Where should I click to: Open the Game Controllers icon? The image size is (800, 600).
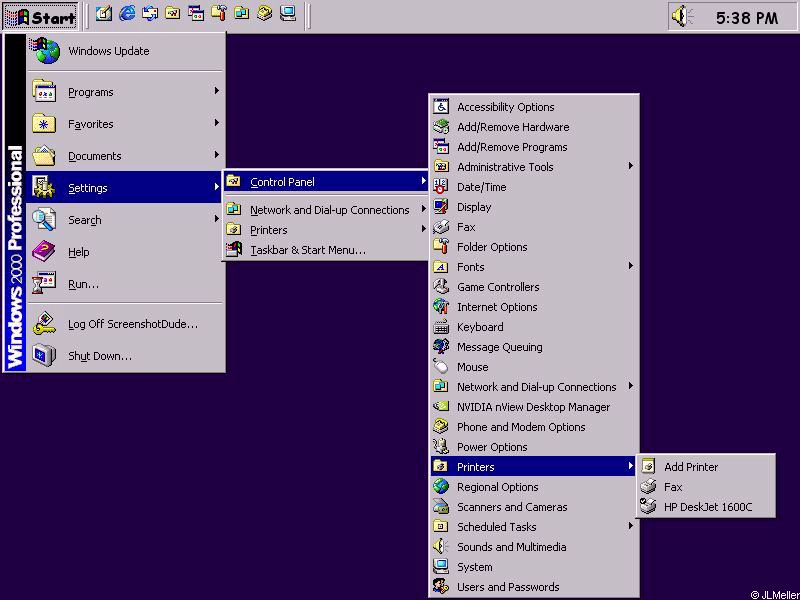(x=441, y=287)
